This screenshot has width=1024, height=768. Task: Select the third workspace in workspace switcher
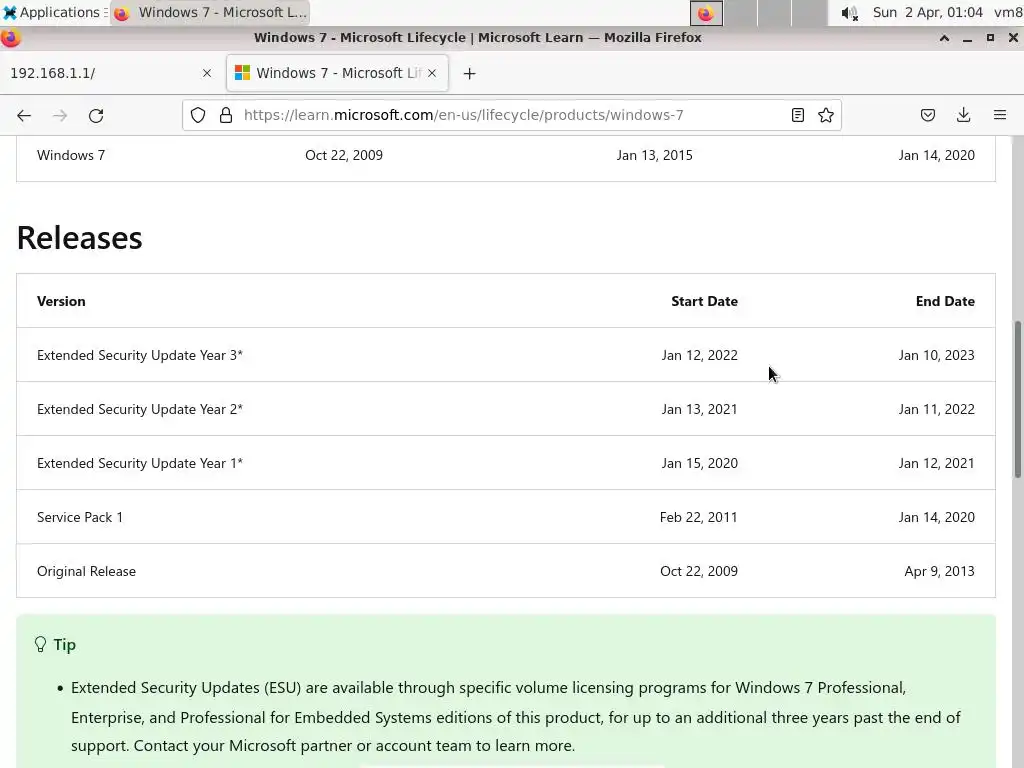[775, 13]
